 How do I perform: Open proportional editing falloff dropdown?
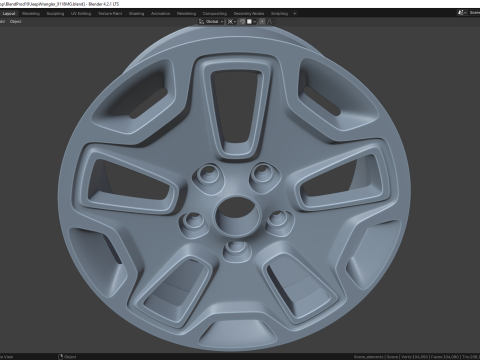(x=271, y=22)
